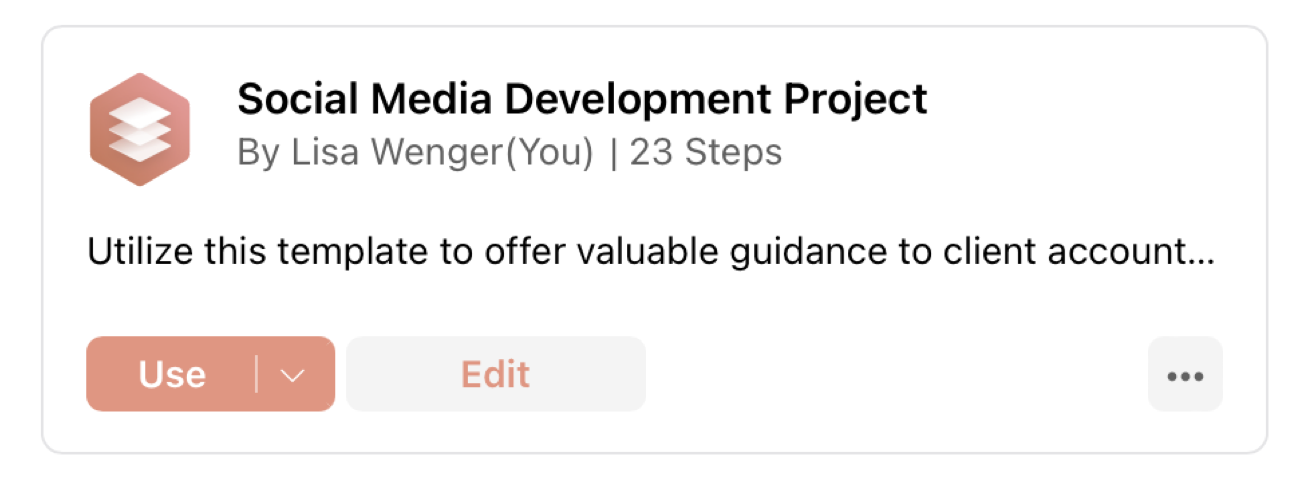Select the Social Media Development Project card
1308x482 pixels.
(x=654, y=240)
